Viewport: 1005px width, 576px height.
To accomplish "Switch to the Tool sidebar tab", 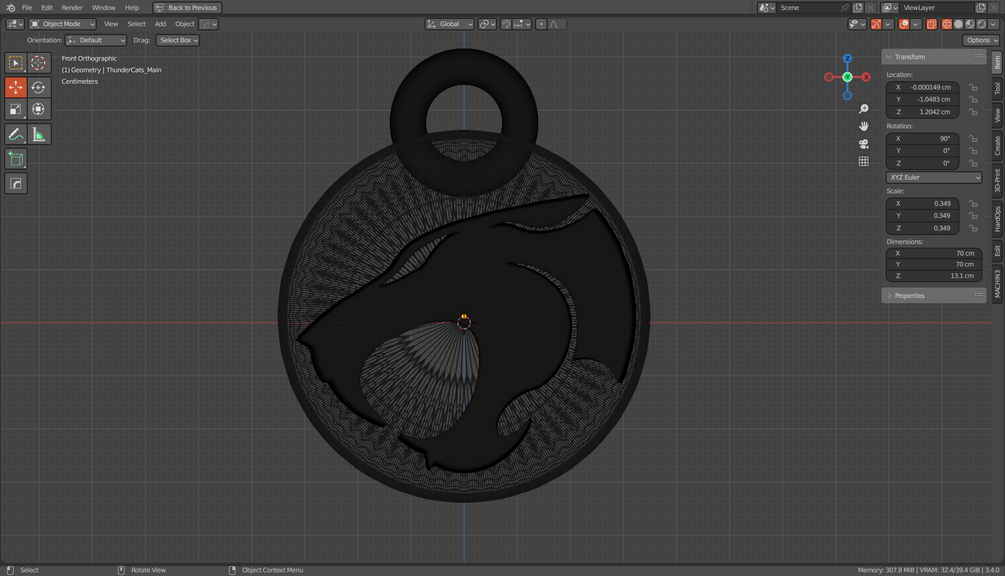I will coord(997,88).
